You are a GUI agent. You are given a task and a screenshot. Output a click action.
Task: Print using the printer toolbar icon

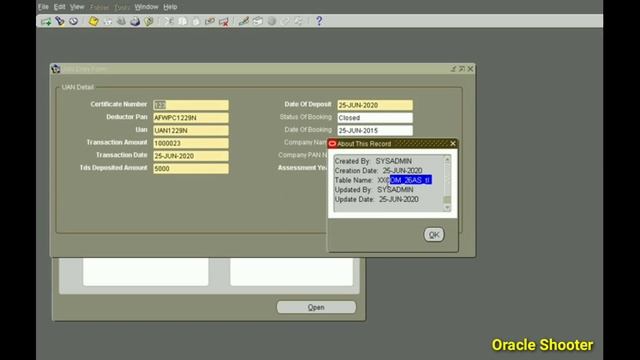(135, 21)
